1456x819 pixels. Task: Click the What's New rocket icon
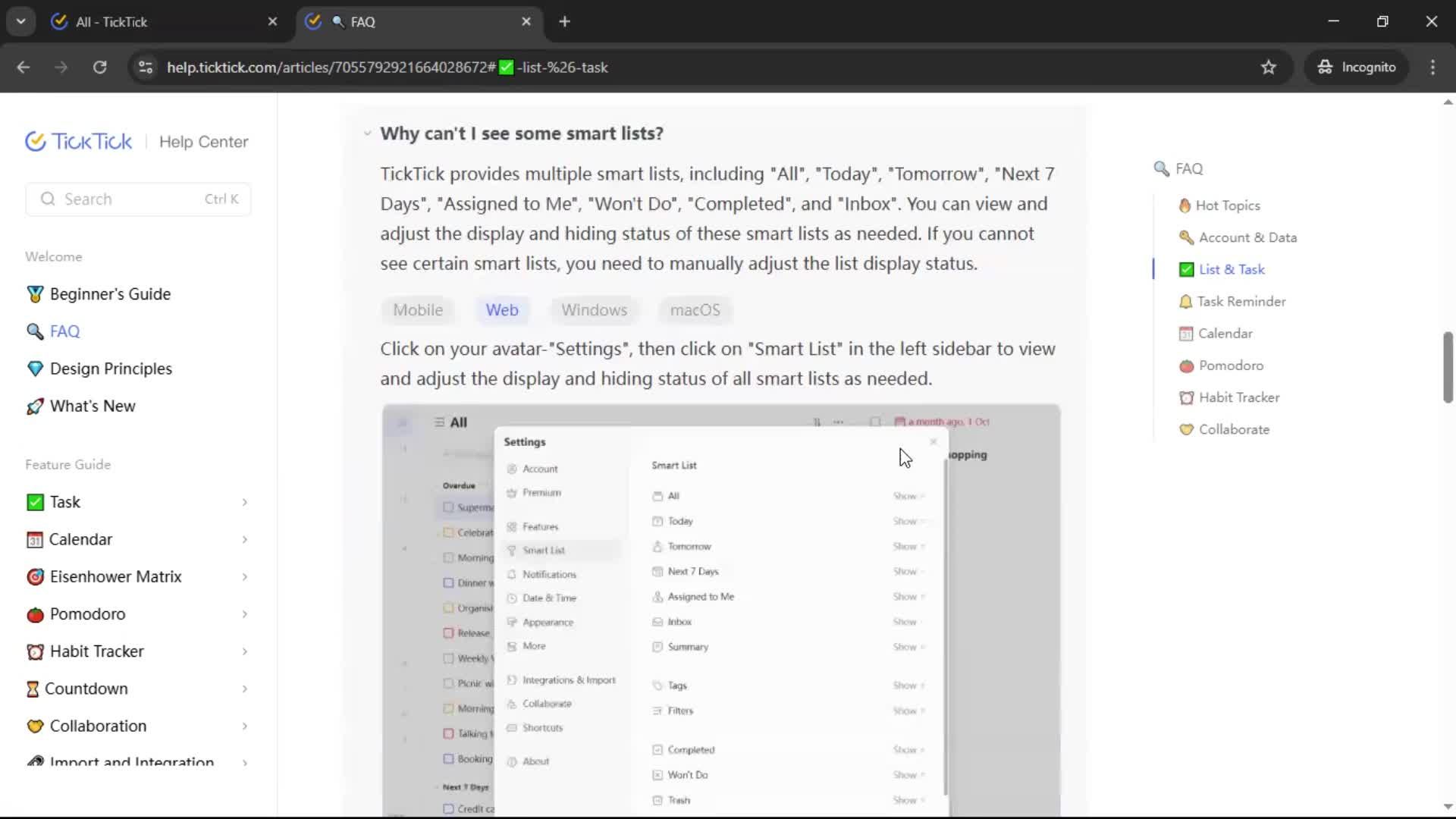tap(35, 406)
